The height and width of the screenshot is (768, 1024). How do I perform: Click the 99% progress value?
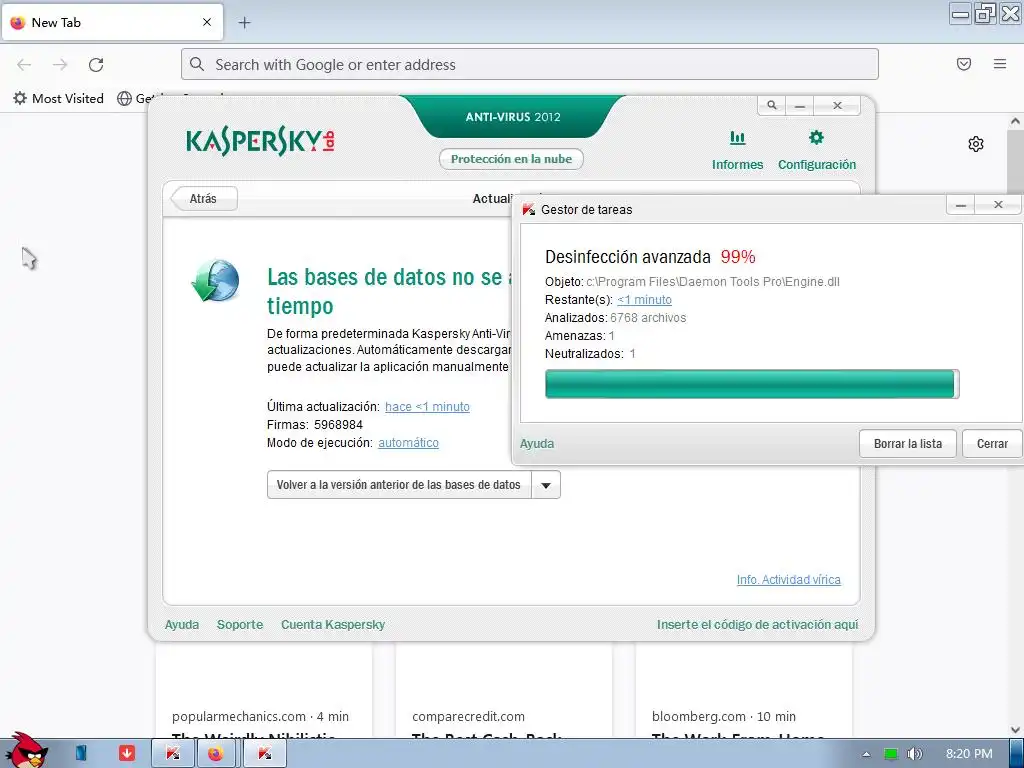tap(738, 257)
